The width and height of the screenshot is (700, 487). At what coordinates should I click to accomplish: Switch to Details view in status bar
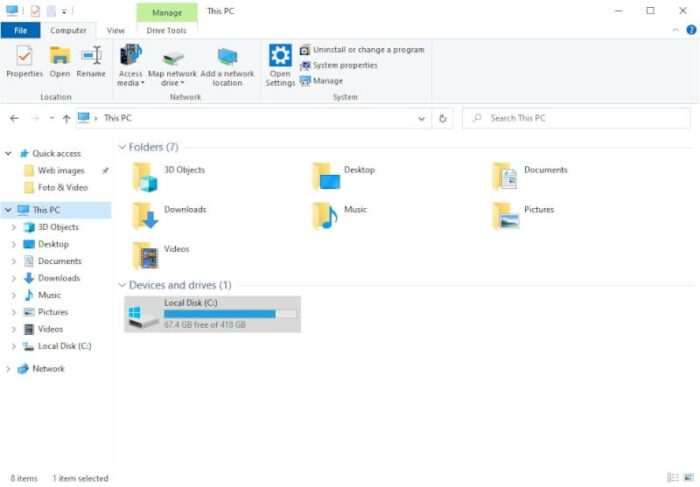click(673, 478)
